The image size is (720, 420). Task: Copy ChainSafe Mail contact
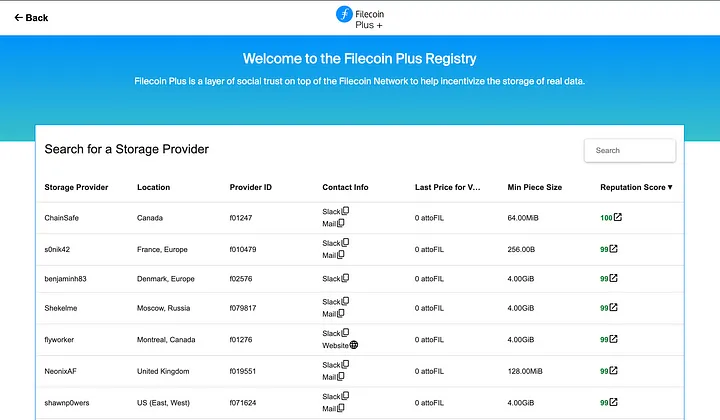pos(341,223)
